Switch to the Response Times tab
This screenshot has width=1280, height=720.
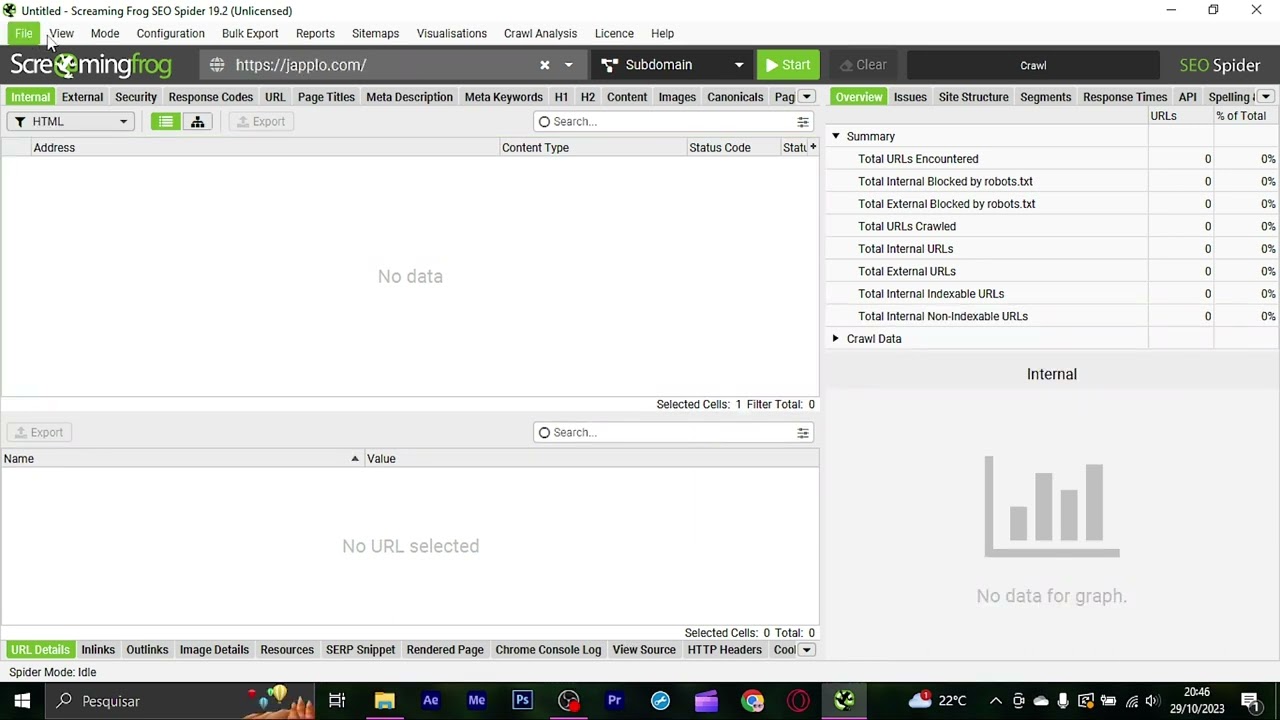(1125, 97)
